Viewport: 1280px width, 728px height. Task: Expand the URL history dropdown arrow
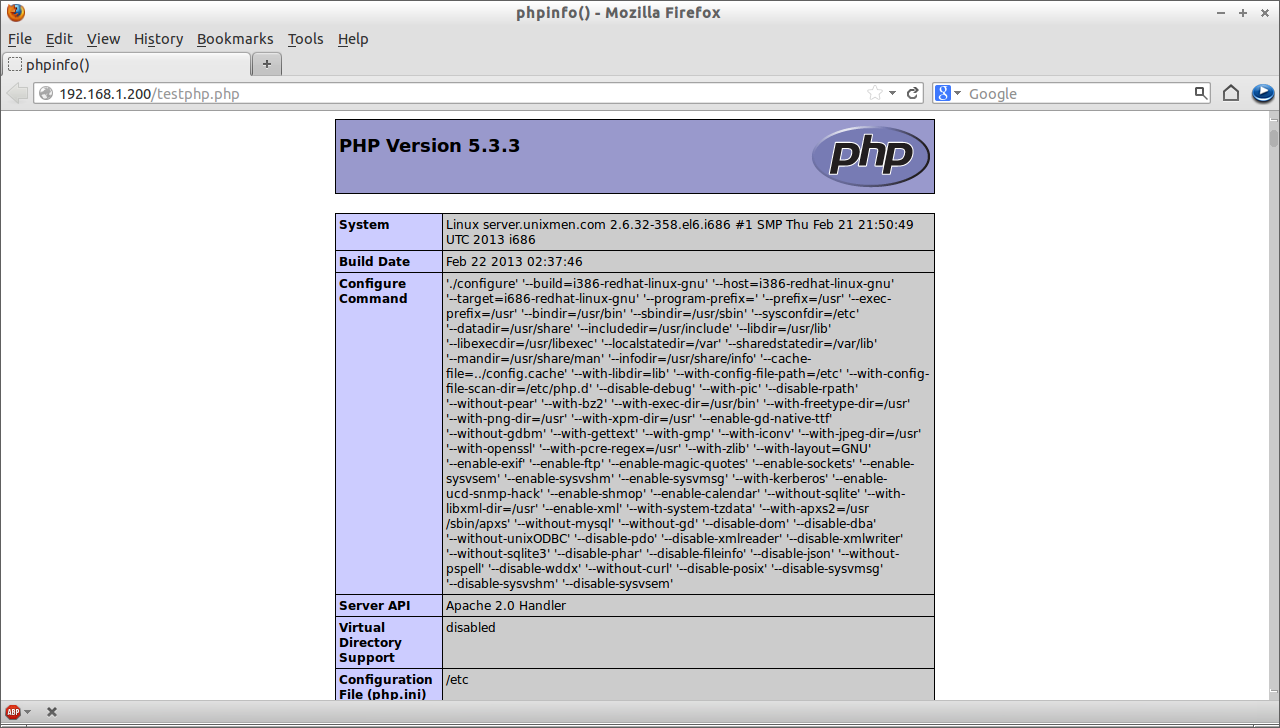click(892, 93)
